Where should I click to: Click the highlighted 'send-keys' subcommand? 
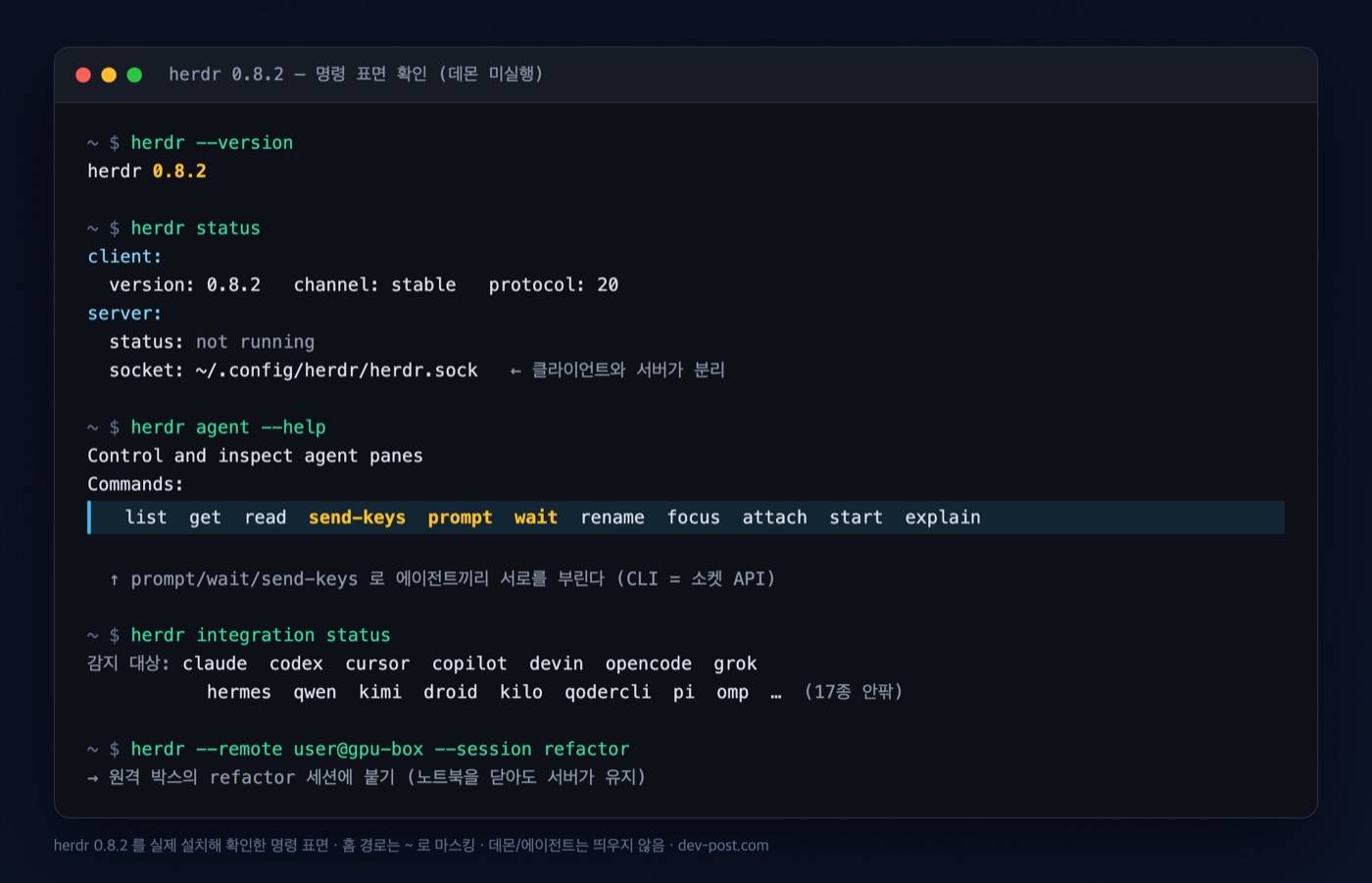coord(357,517)
